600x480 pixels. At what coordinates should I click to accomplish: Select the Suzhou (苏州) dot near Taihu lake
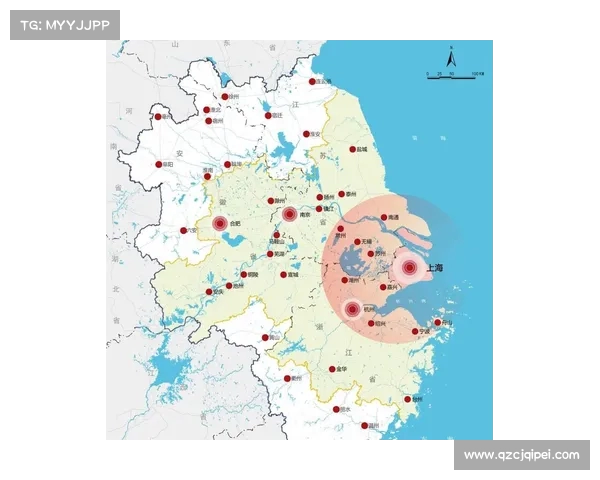click(370, 254)
